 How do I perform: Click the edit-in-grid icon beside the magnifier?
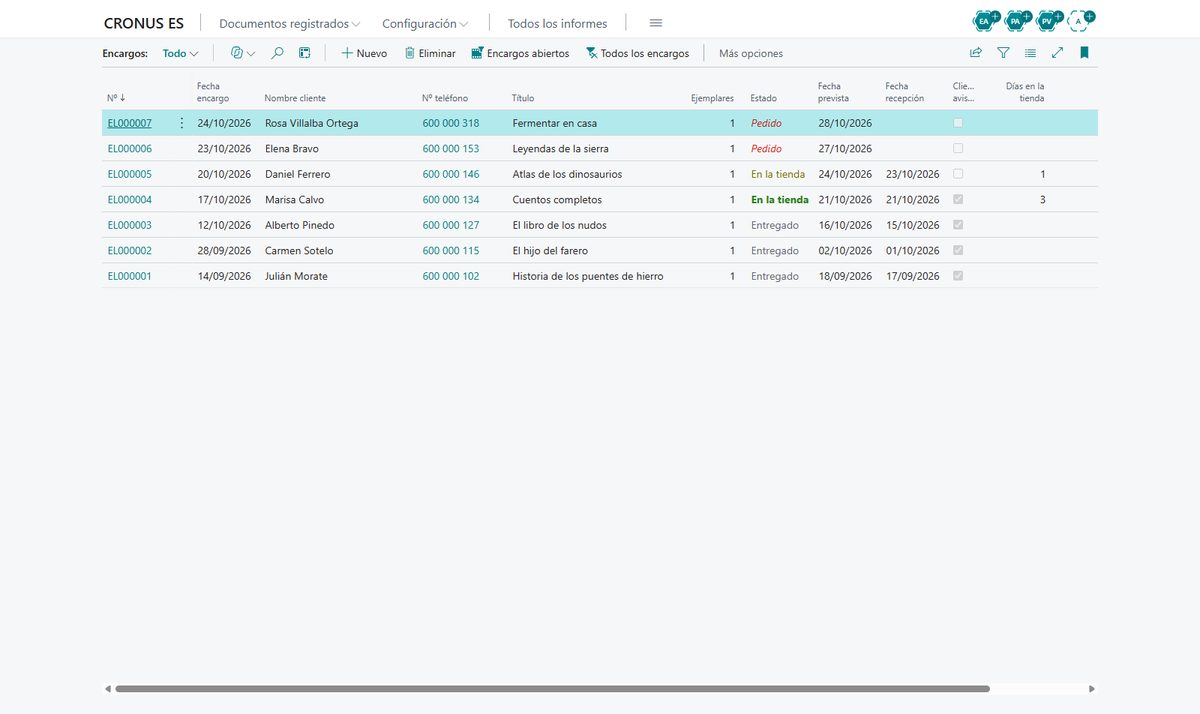305,53
